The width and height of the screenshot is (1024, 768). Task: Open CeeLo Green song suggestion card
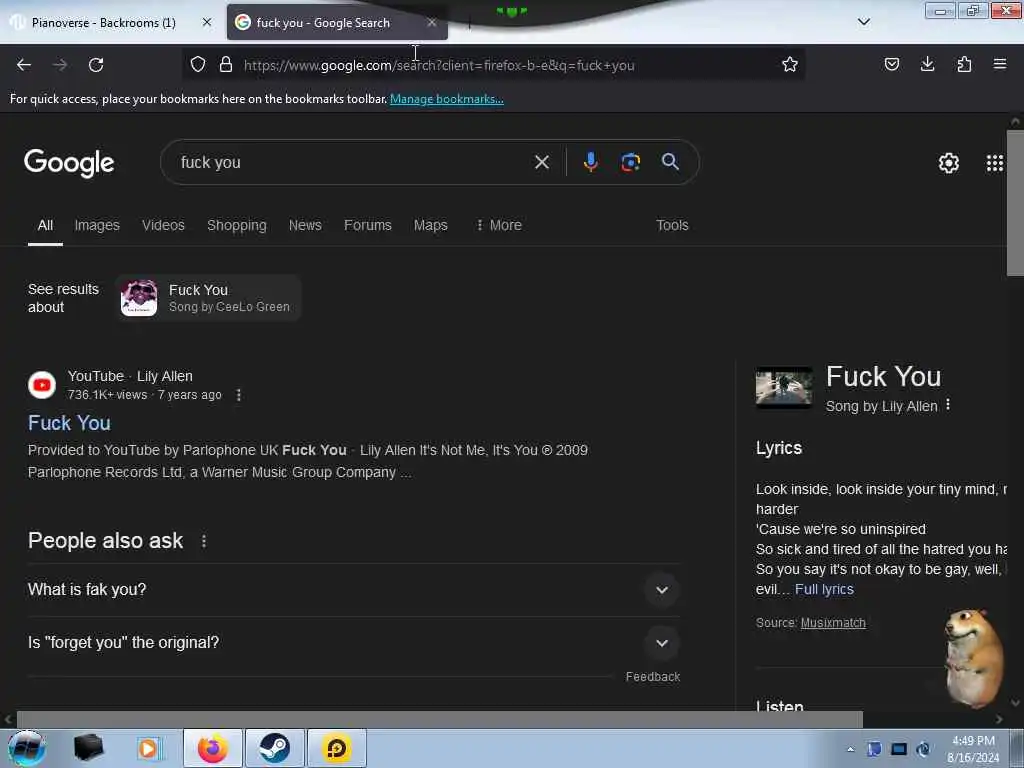[208, 298]
